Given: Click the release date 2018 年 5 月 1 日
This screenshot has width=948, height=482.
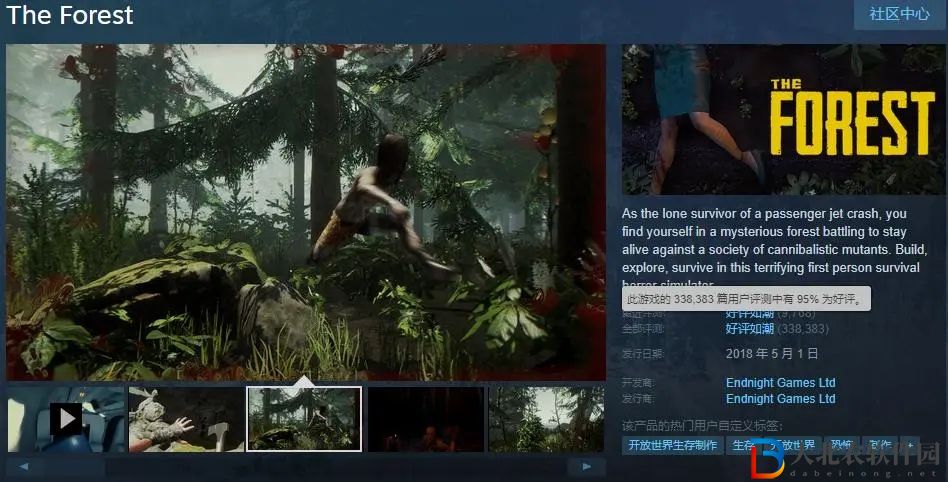Looking at the screenshot, I should [x=772, y=353].
